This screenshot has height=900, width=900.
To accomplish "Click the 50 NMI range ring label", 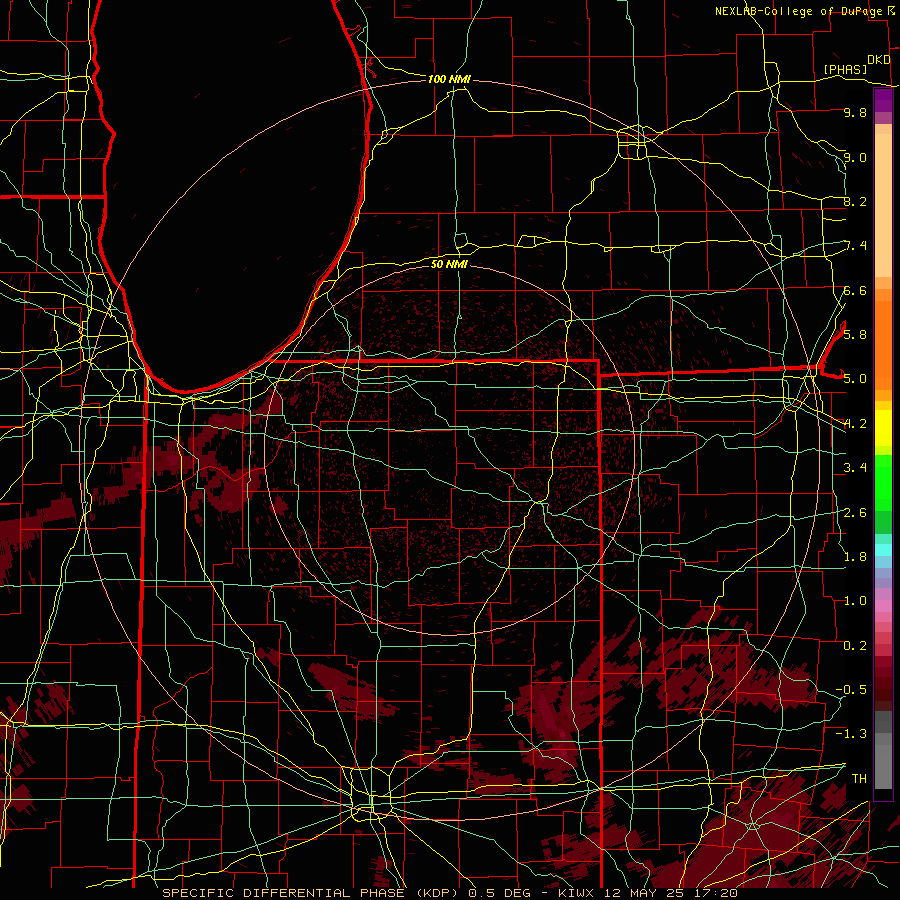I will [x=449, y=264].
